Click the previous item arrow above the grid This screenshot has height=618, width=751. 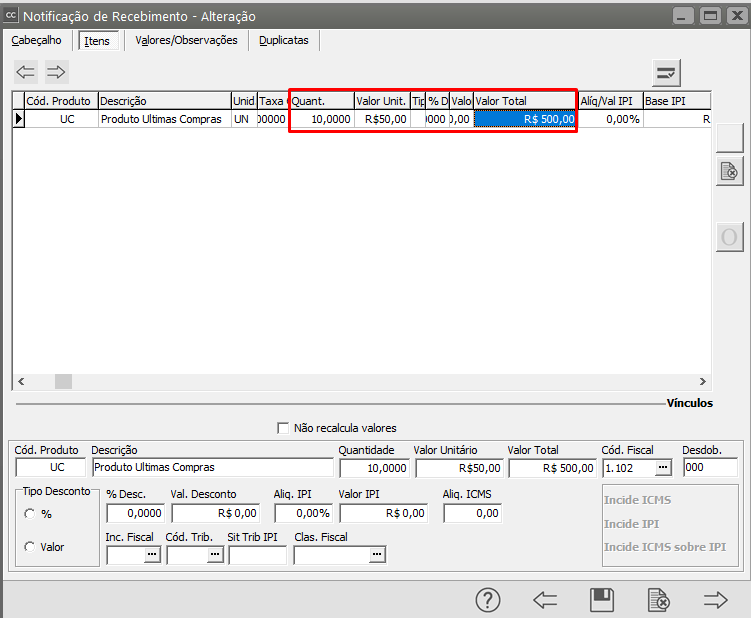tap(26, 72)
